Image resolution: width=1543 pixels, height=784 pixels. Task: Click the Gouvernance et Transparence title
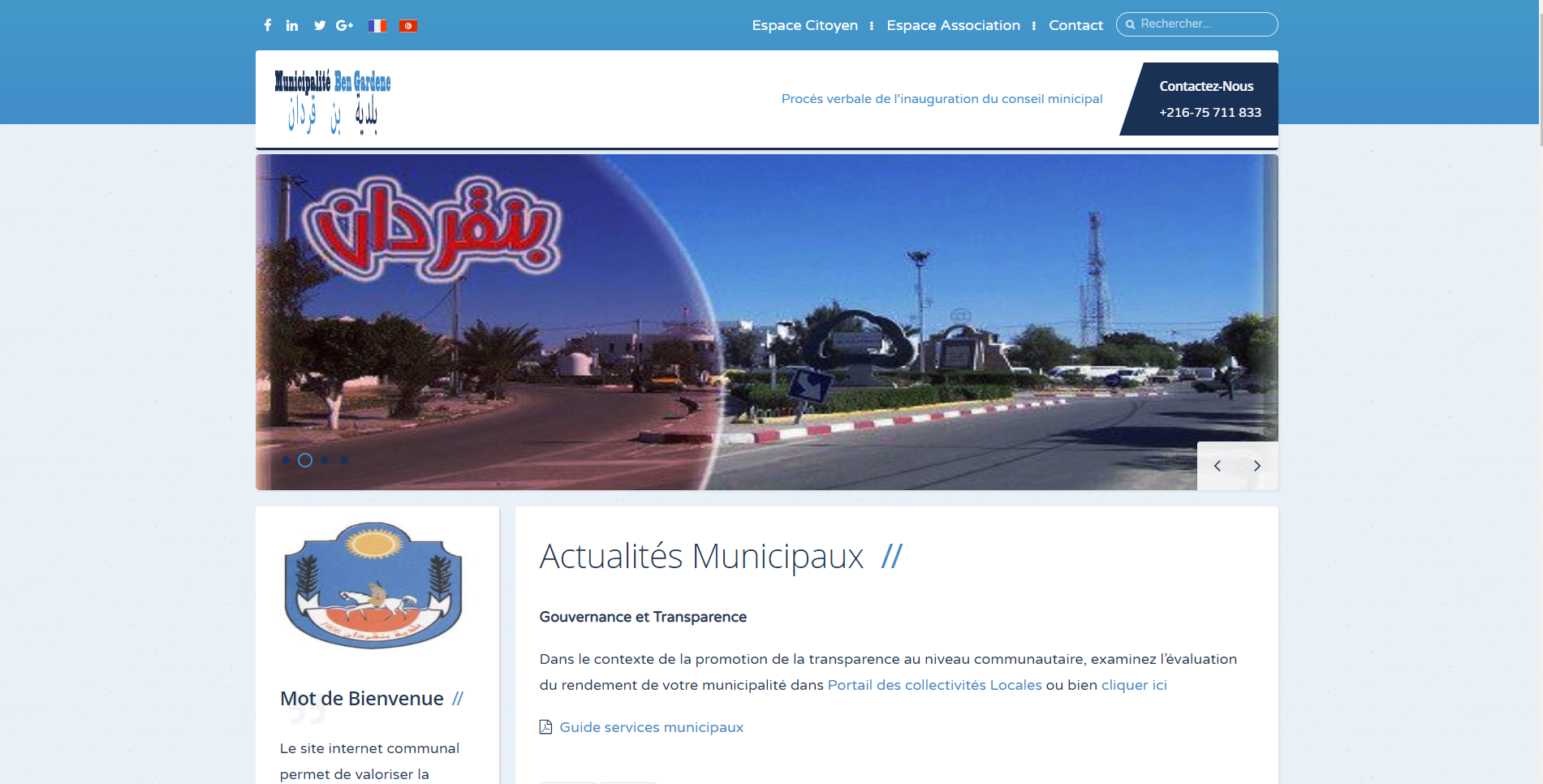643,617
